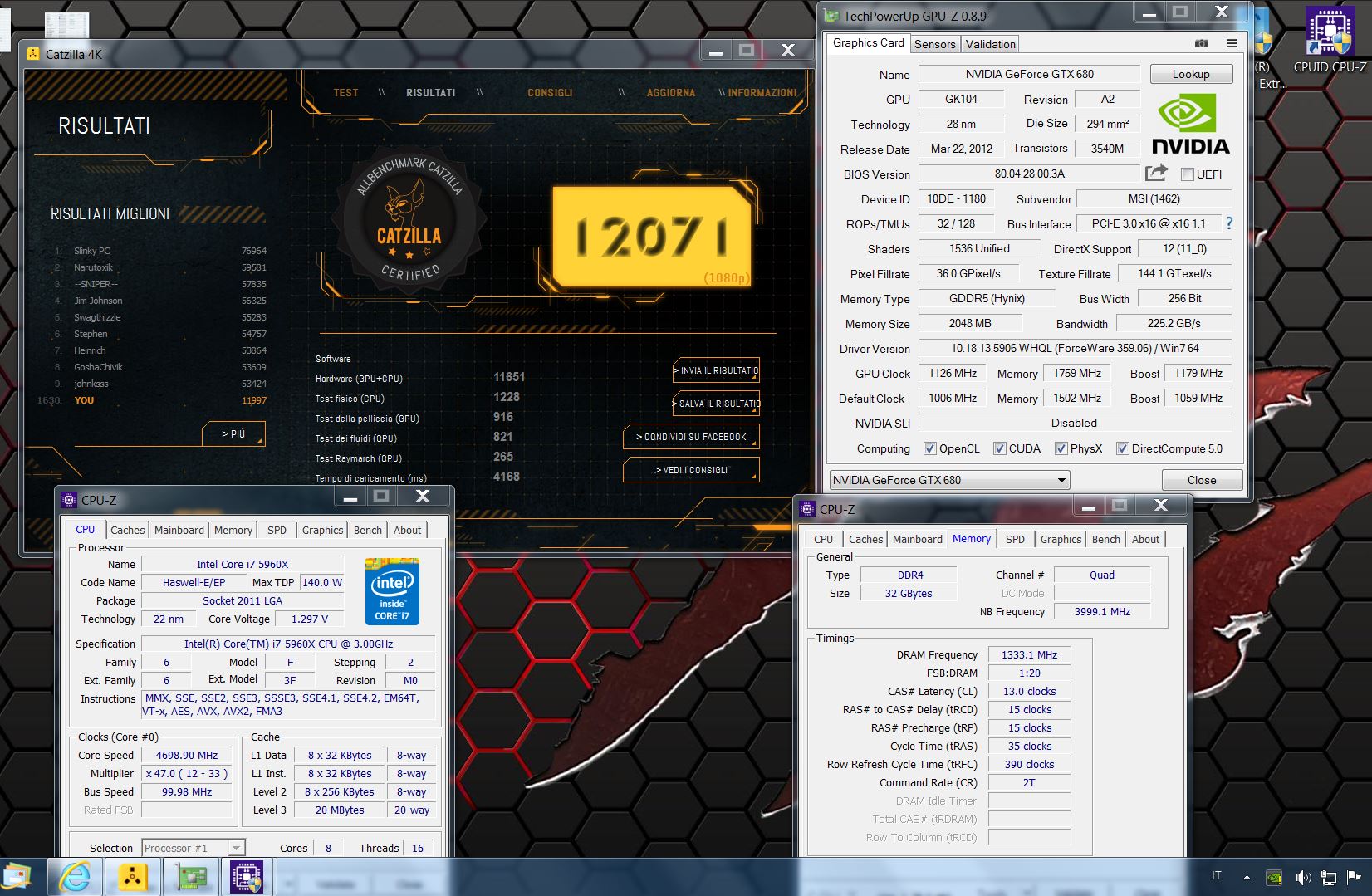This screenshot has height=896, width=1372.
Task: Open Internet Explorer from the taskbar
Action: (x=75, y=877)
